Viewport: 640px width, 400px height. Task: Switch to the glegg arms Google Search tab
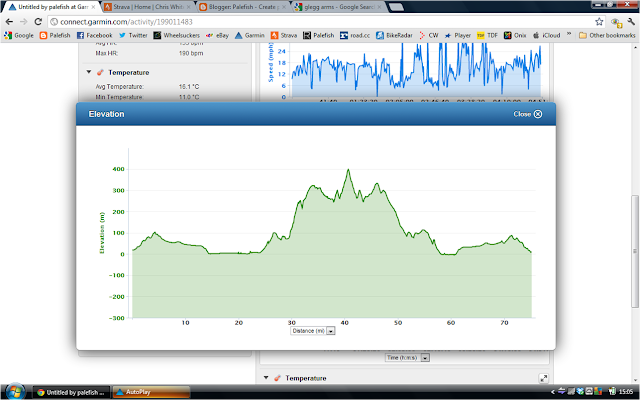[338, 7]
